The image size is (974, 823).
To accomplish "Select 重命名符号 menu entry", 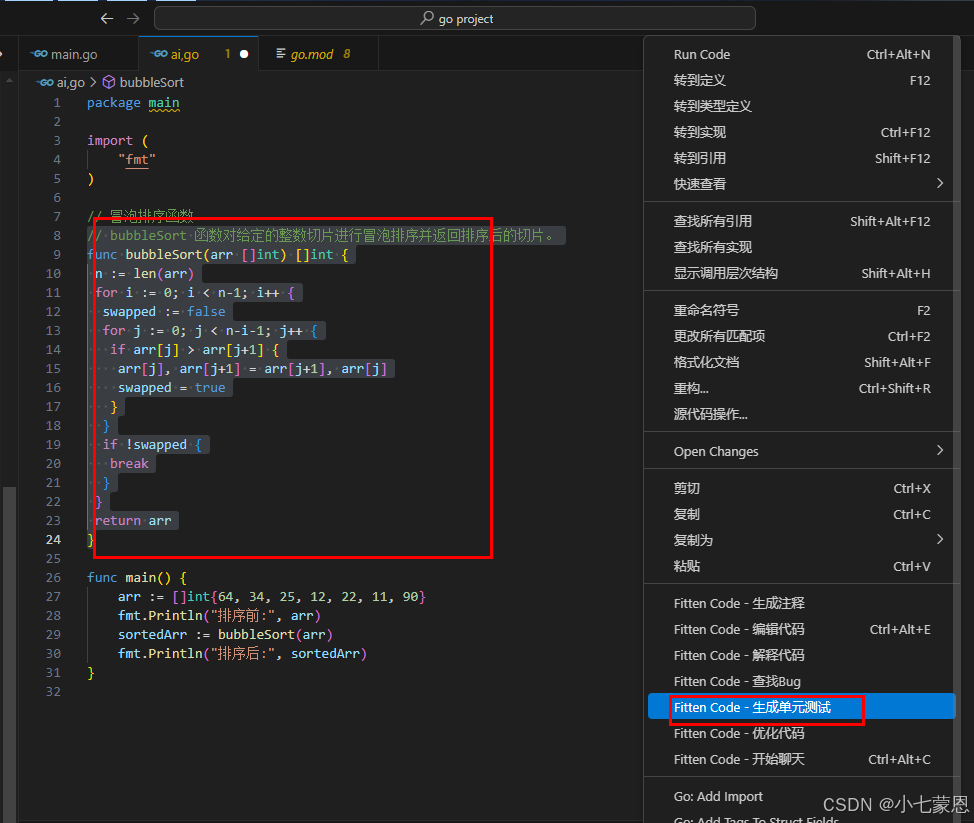I will (706, 310).
